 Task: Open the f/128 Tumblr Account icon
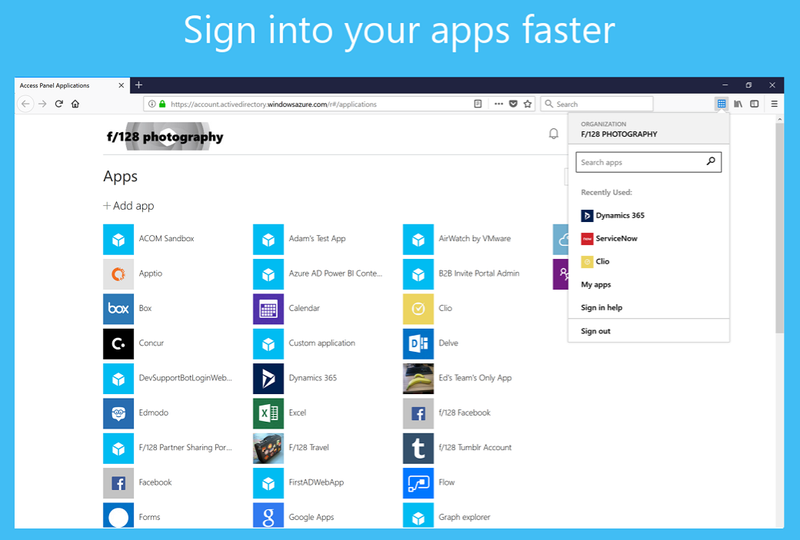pyautogui.click(x=418, y=448)
